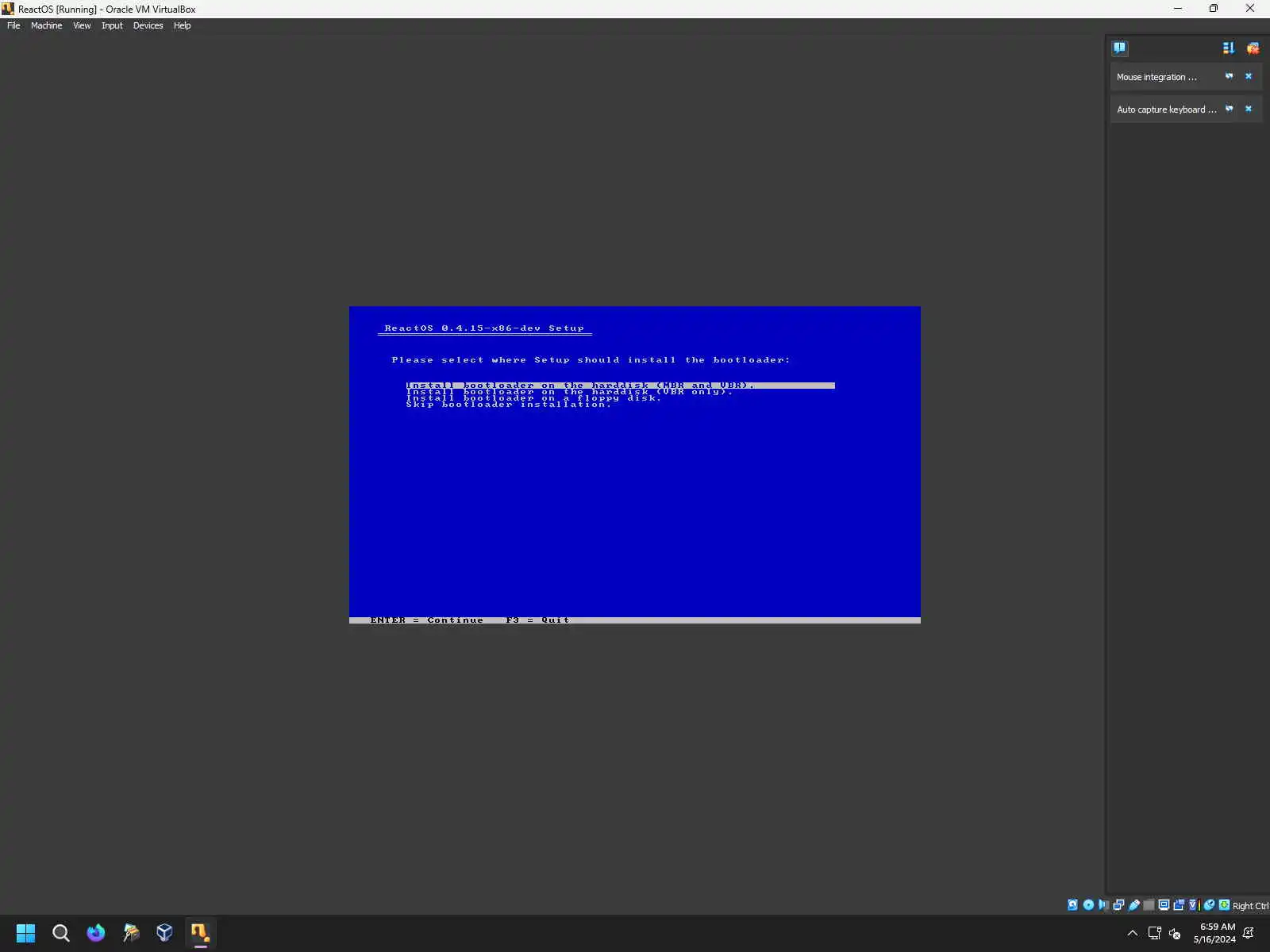Screen dimensions: 1270x952
Task: Click the Auto capture keyboard notification text
Action: [x=1166, y=109]
